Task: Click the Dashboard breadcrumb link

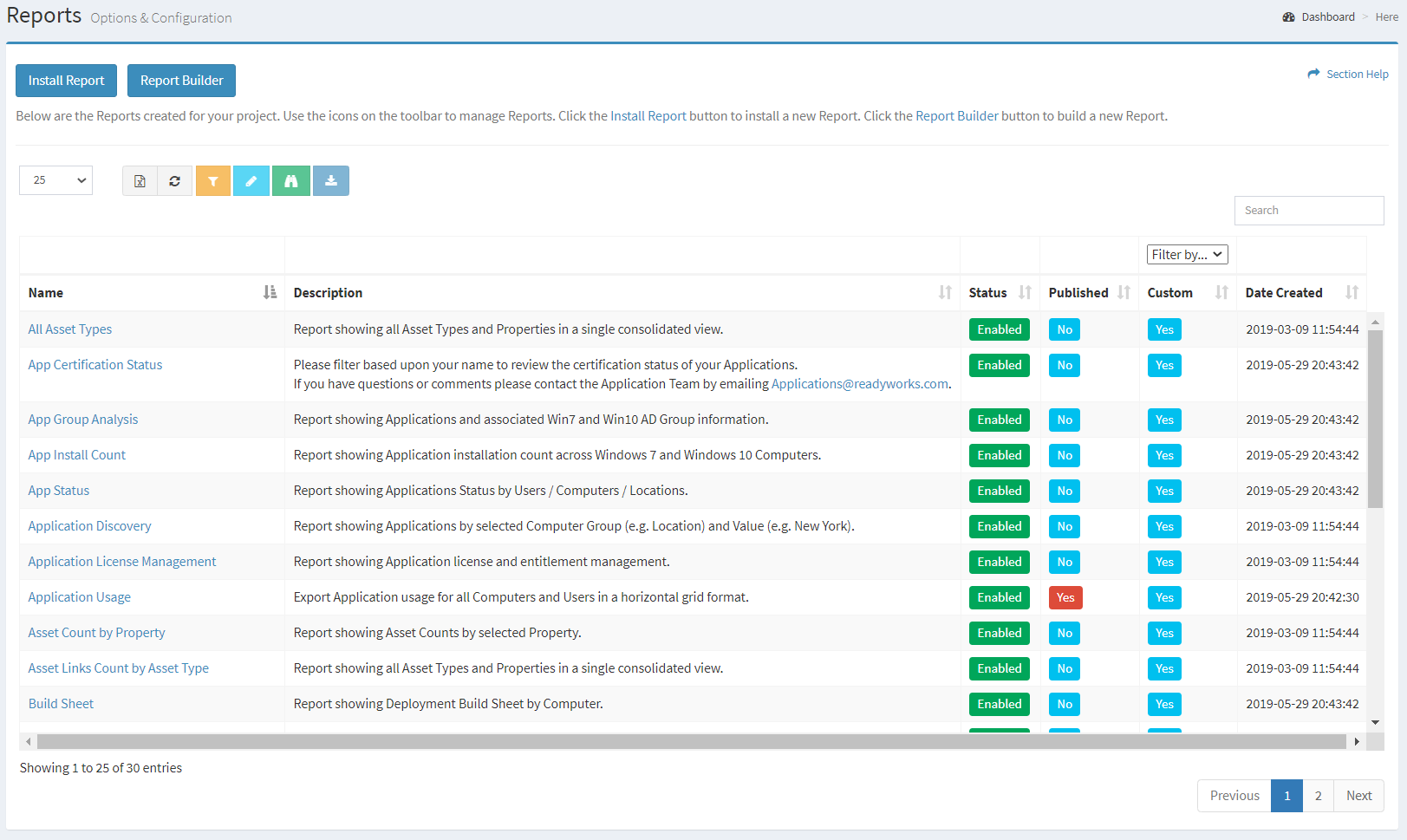Action: click(x=1326, y=16)
